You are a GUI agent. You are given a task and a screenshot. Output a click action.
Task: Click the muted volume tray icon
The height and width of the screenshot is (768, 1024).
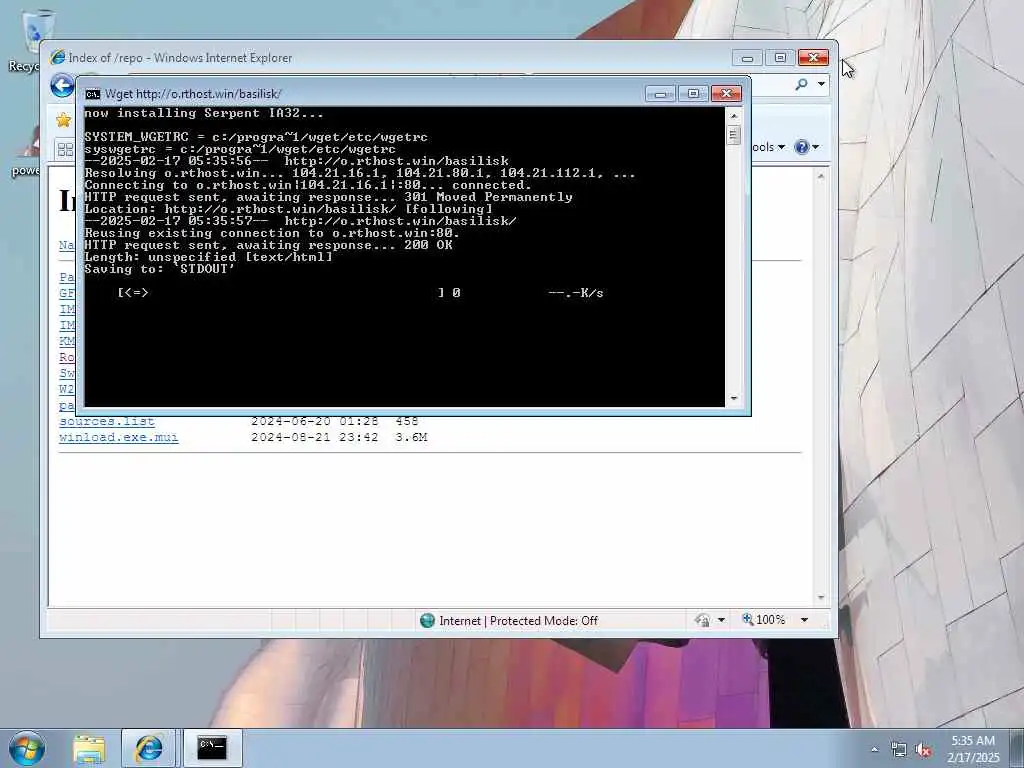coord(923,750)
